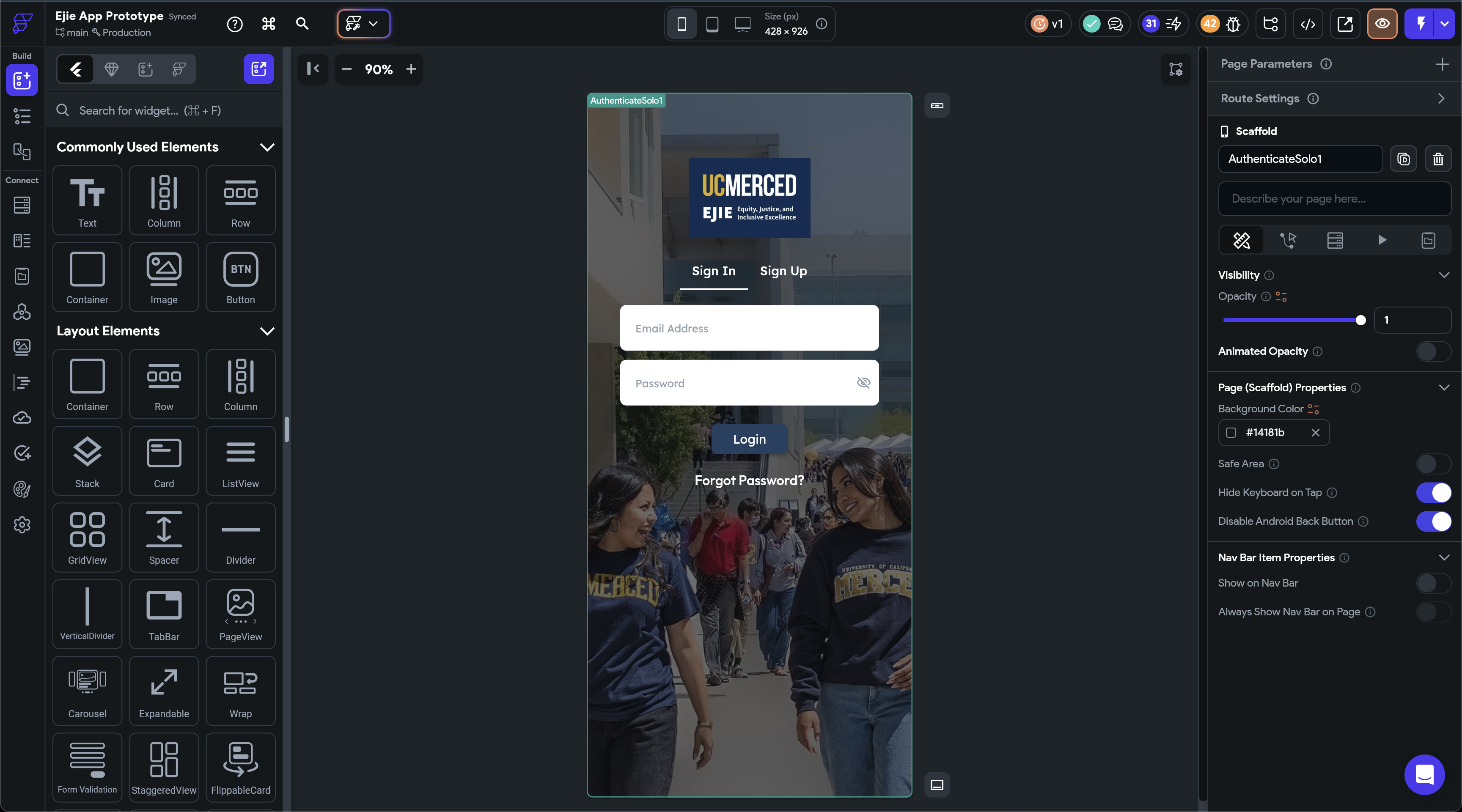Collapse the Nav Bar Item Properties section
Image resolution: width=1462 pixels, height=812 pixels.
1444,558
